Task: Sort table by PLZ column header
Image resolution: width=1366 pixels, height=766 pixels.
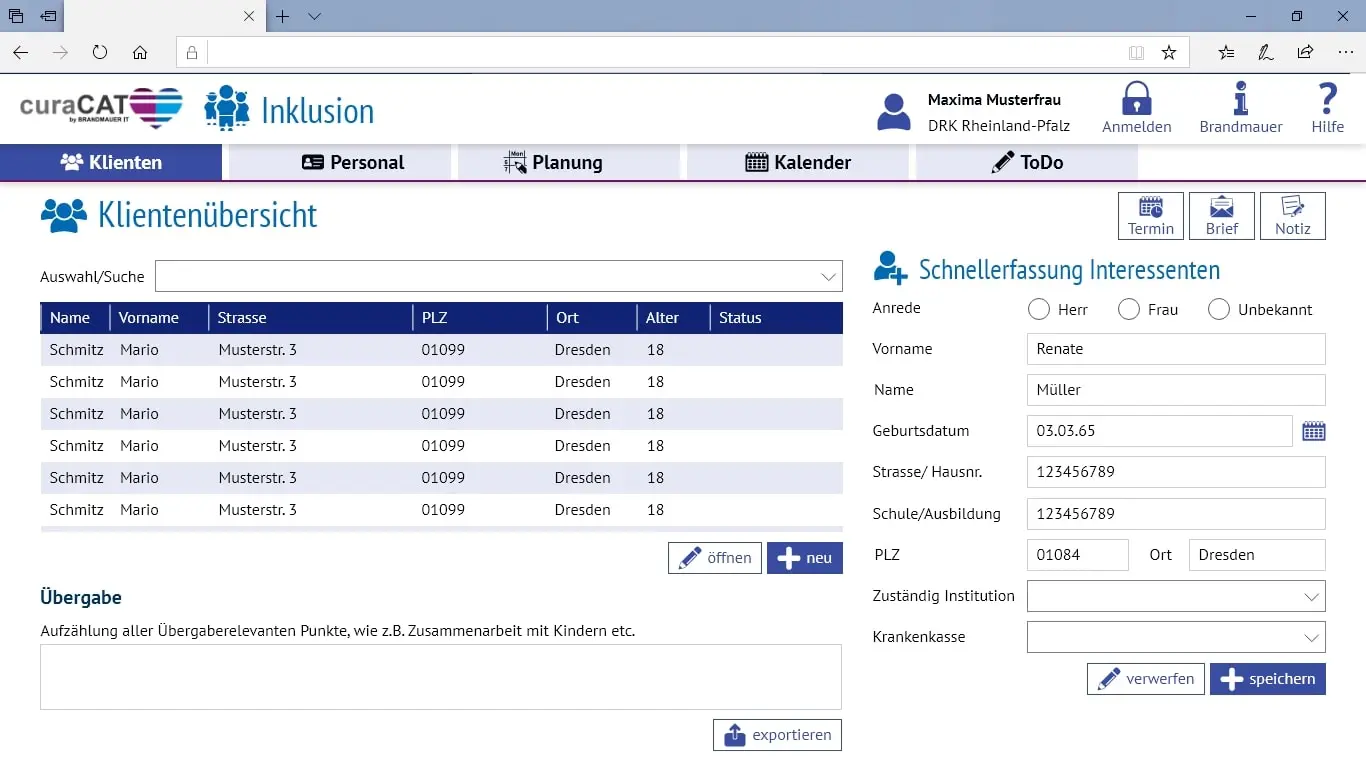Action: [x=479, y=318]
